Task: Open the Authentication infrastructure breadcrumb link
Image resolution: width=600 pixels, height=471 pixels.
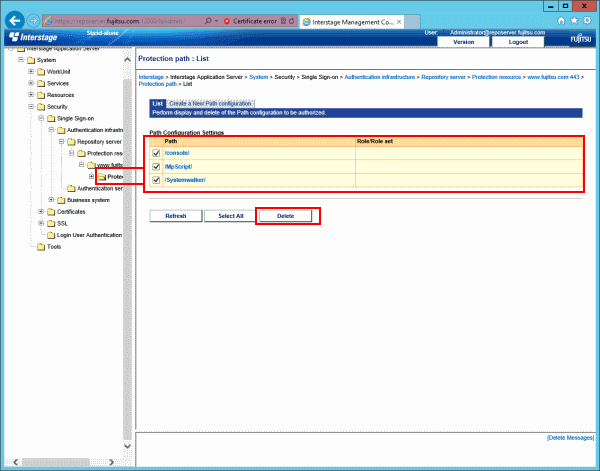Action: (380, 77)
